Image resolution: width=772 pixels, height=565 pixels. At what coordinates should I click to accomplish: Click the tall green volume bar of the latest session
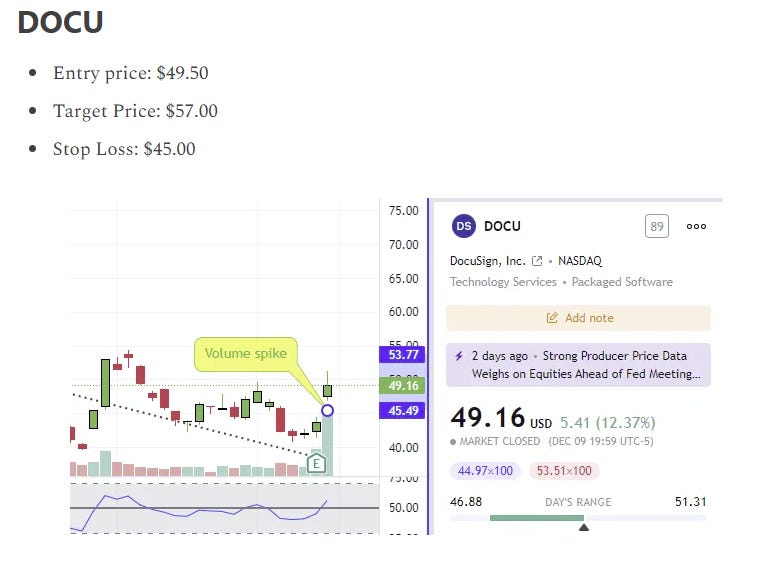(327, 445)
